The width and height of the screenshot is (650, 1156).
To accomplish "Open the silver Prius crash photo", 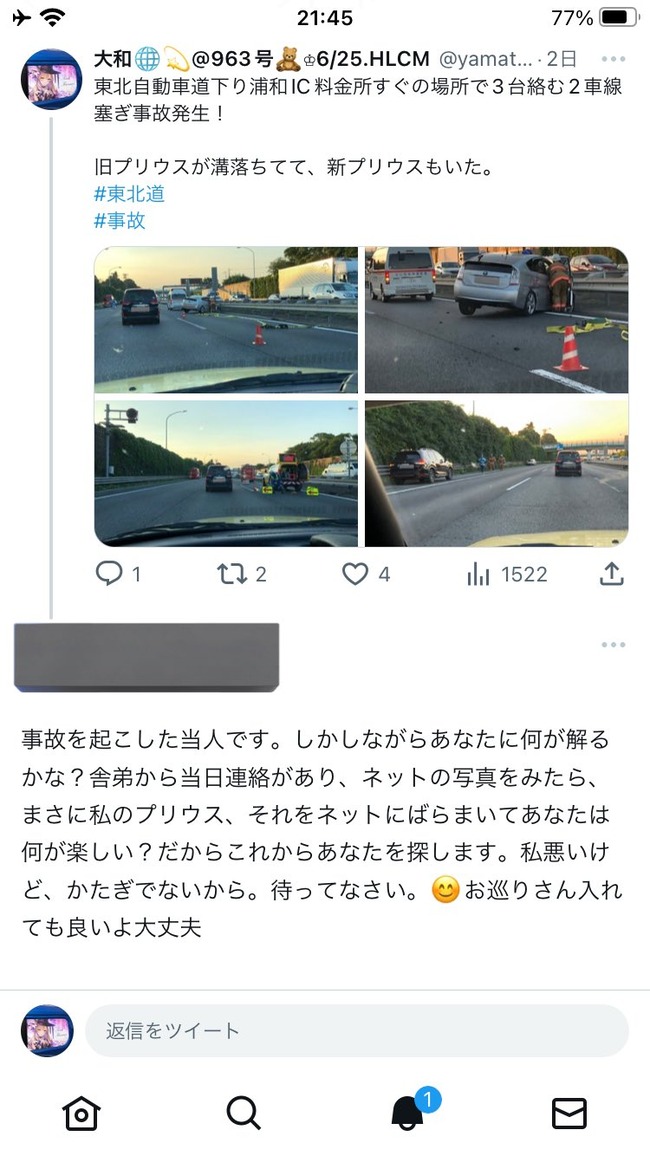I will click(x=497, y=320).
